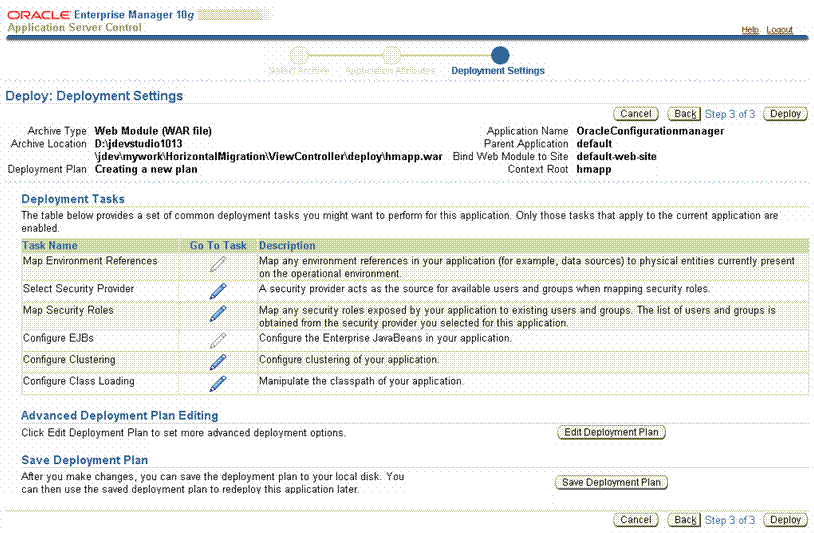Click the Manipulate the classpath description text
Viewport: 814px width, 533px height.
pos(361,381)
